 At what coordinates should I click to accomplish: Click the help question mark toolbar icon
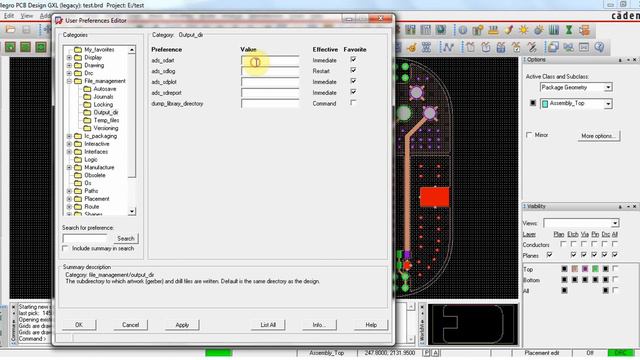click(x=599, y=47)
